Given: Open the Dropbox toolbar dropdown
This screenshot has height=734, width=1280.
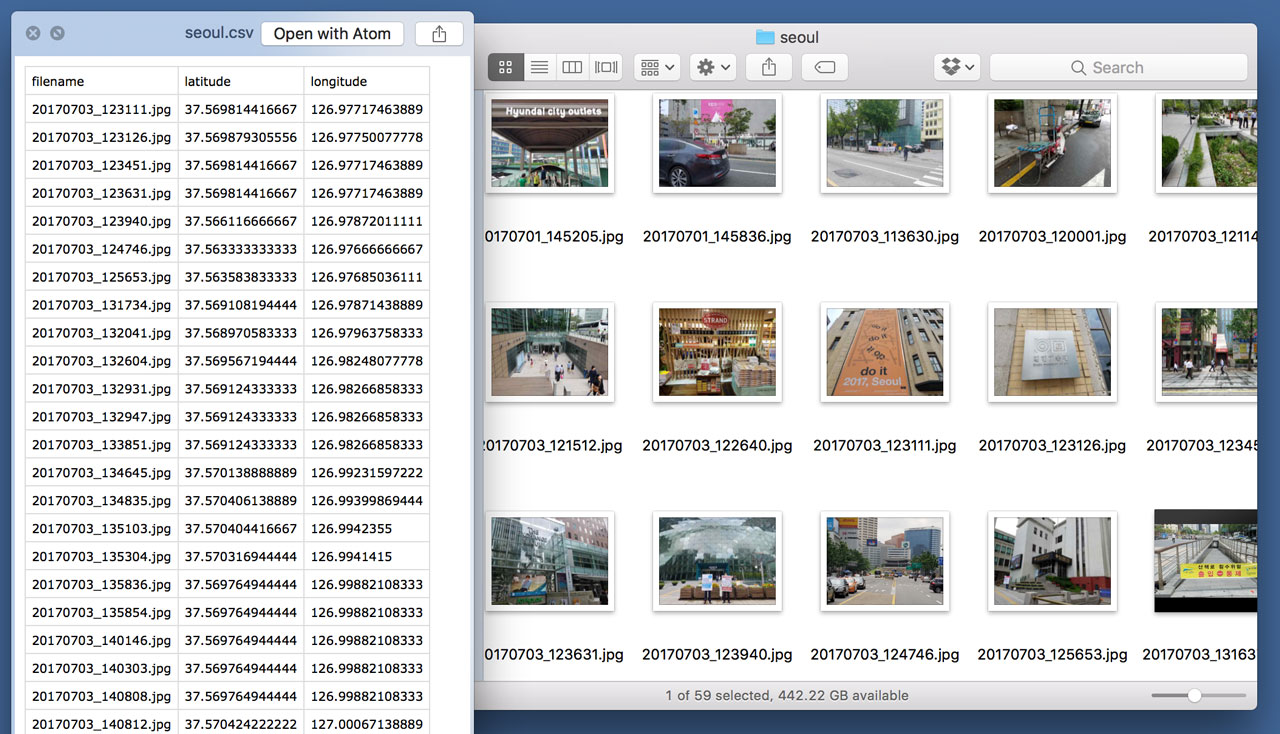Looking at the screenshot, I should click(x=958, y=67).
